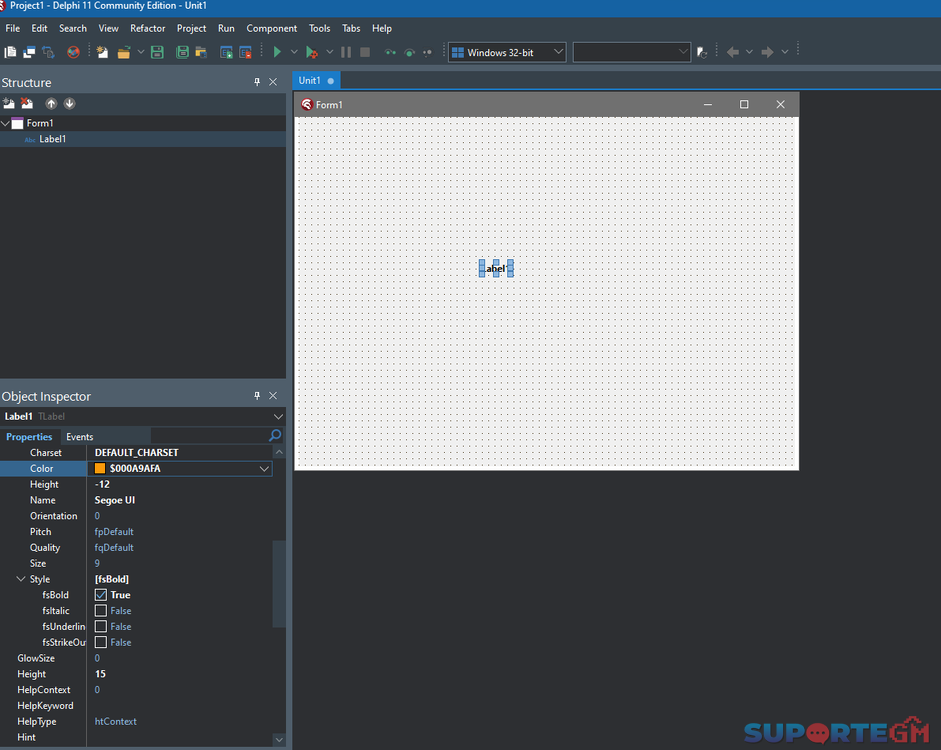The image size is (941, 750).
Task: Click the Size property value field
Action: pyautogui.click(x=180, y=563)
